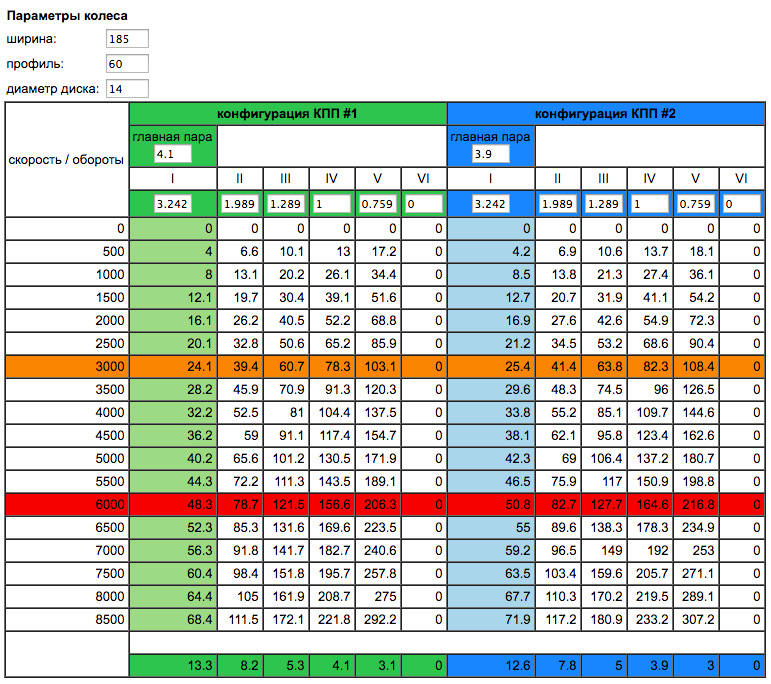
Task: Click value 65.6 in the 5000 row
Action: point(245,458)
